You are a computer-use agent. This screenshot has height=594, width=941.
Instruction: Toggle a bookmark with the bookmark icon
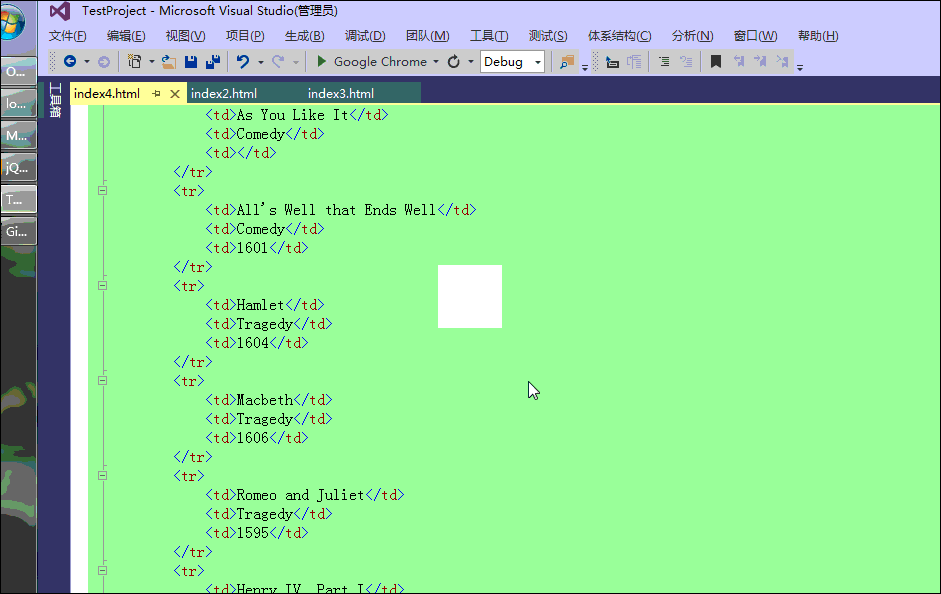tap(715, 61)
